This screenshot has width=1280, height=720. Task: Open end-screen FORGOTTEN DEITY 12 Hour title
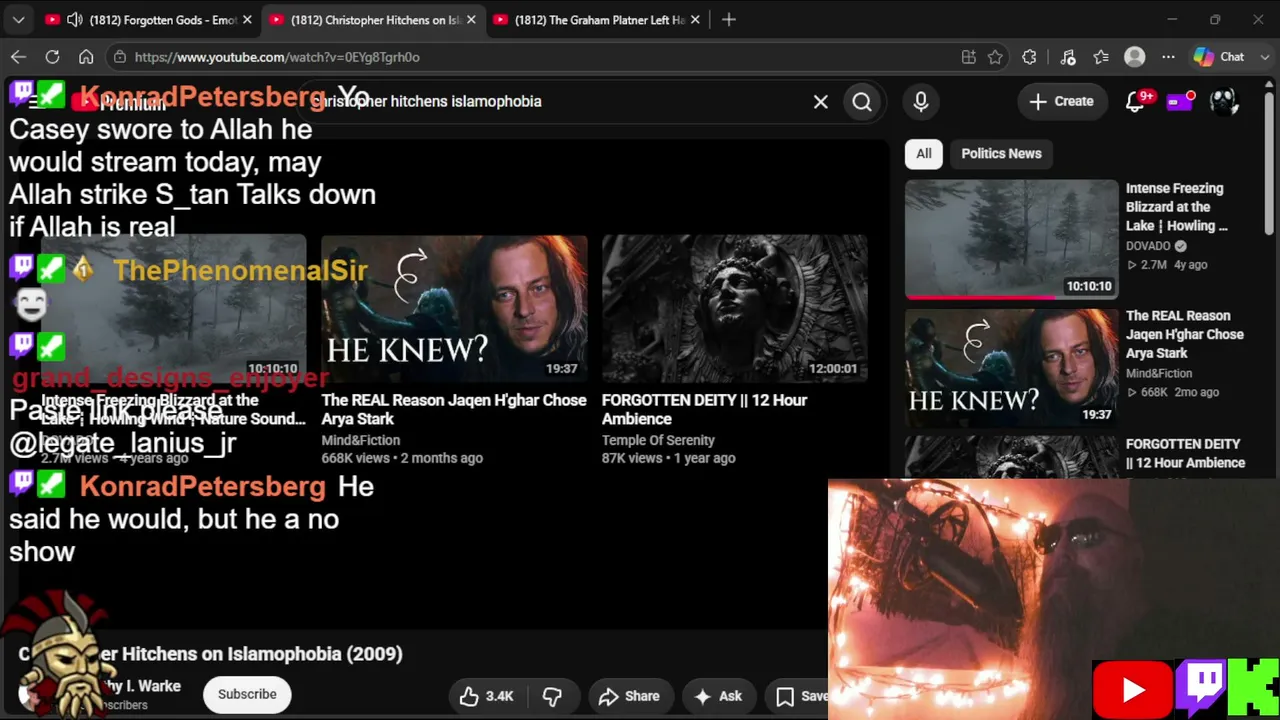point(704,410)
